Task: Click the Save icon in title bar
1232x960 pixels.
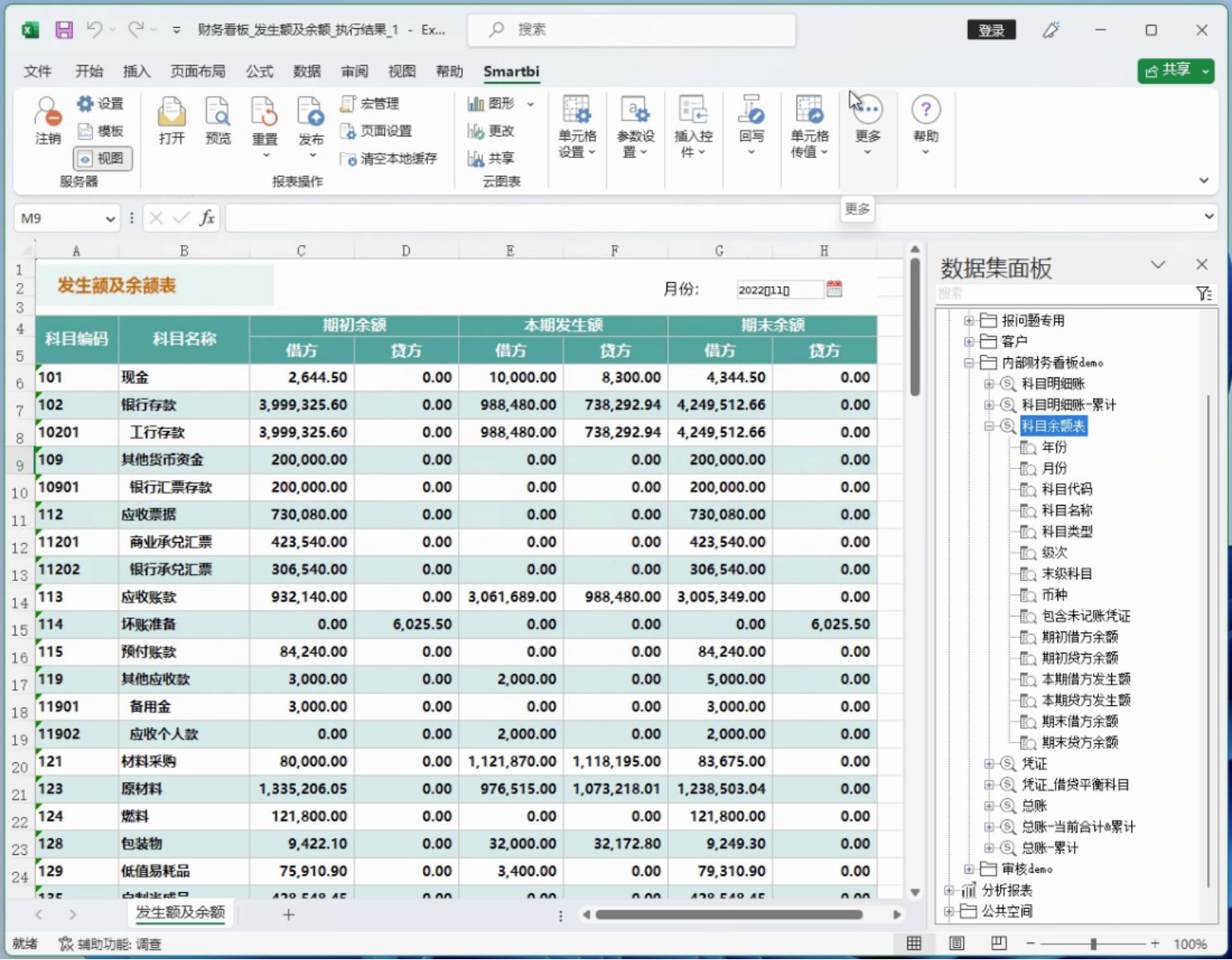Action: [64, 30]
